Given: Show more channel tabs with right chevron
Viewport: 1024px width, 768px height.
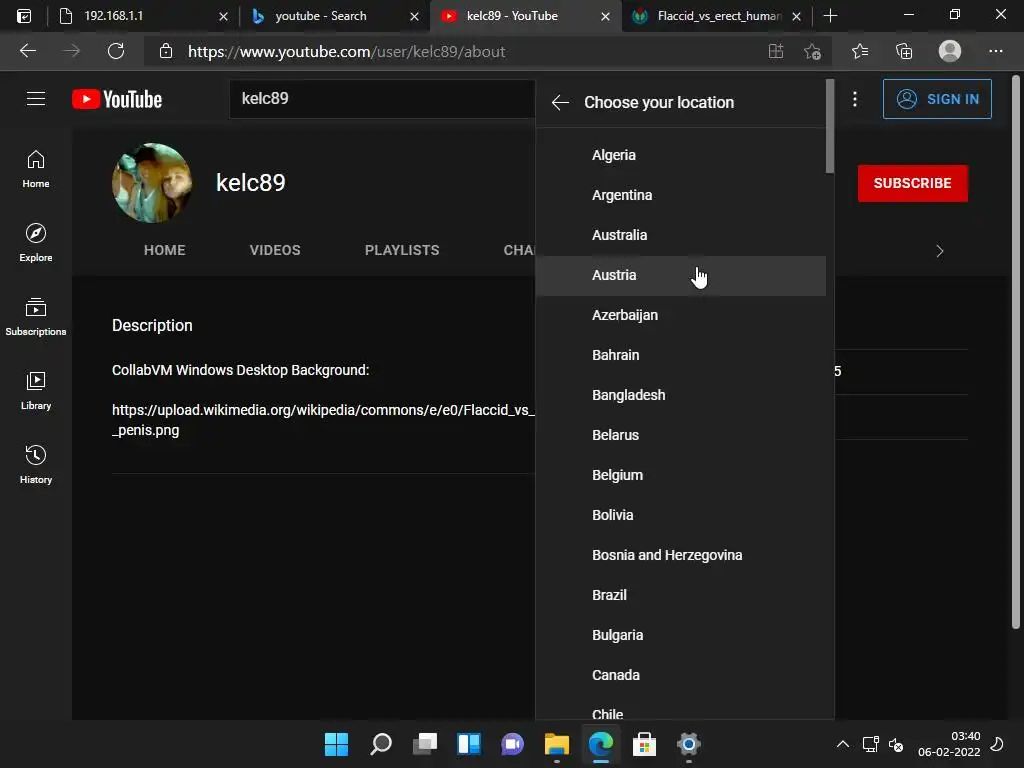Looking at the screenshot, I should (940, 251).
